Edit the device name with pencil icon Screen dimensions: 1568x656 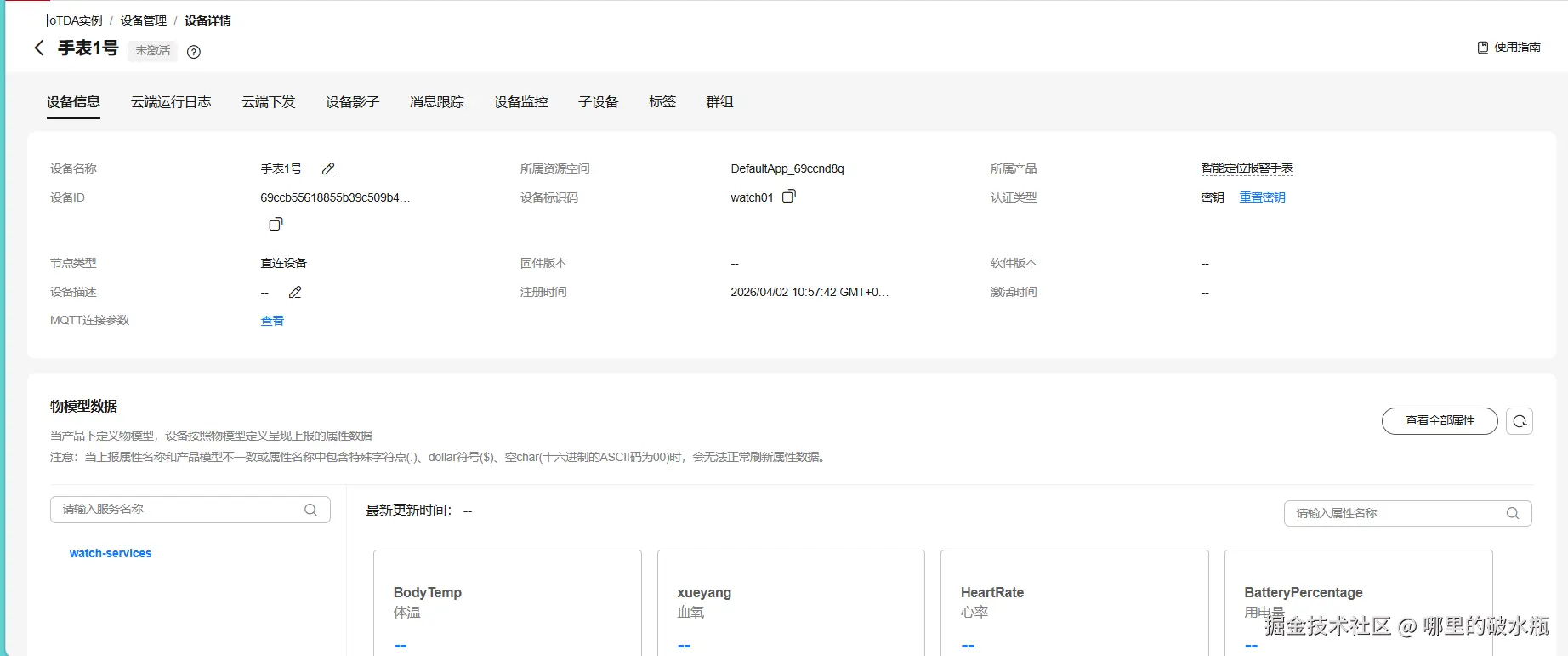pos(328,169)
